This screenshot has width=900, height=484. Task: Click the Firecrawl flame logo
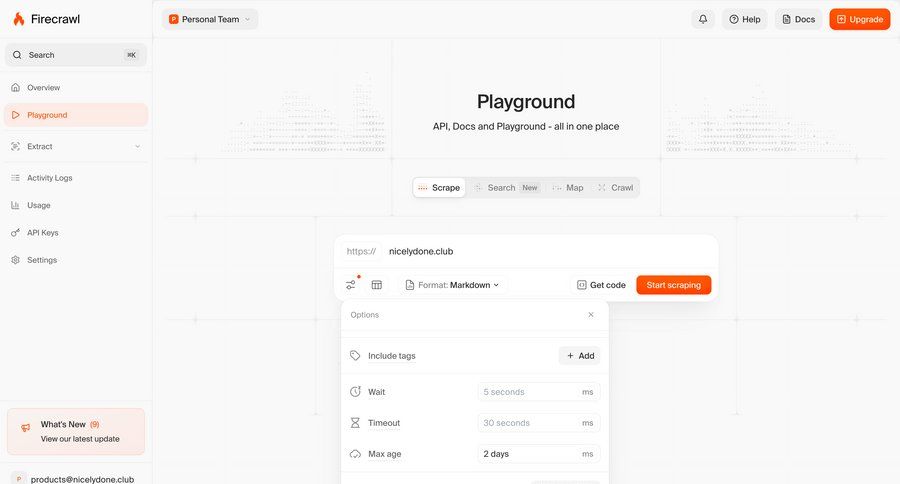tap(18, 19)
